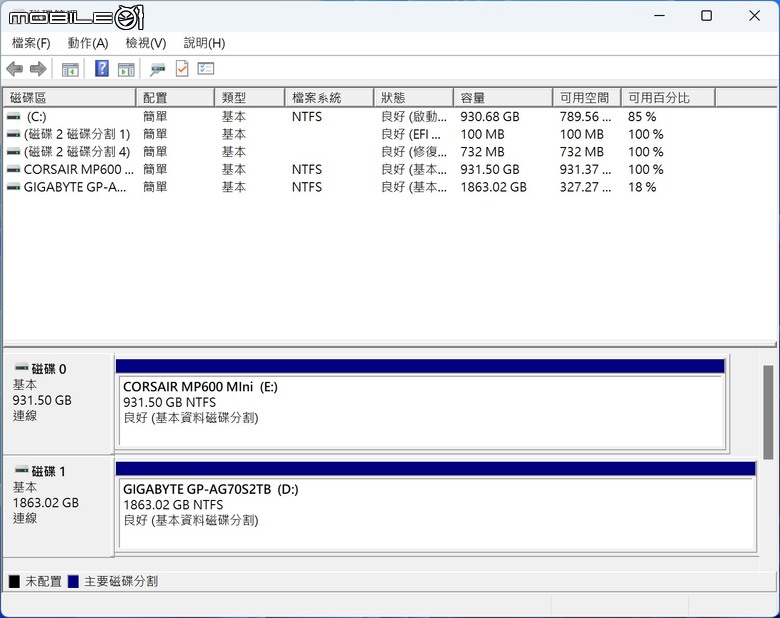
Task: Close the Disk Management window
Action: [754, 16]
